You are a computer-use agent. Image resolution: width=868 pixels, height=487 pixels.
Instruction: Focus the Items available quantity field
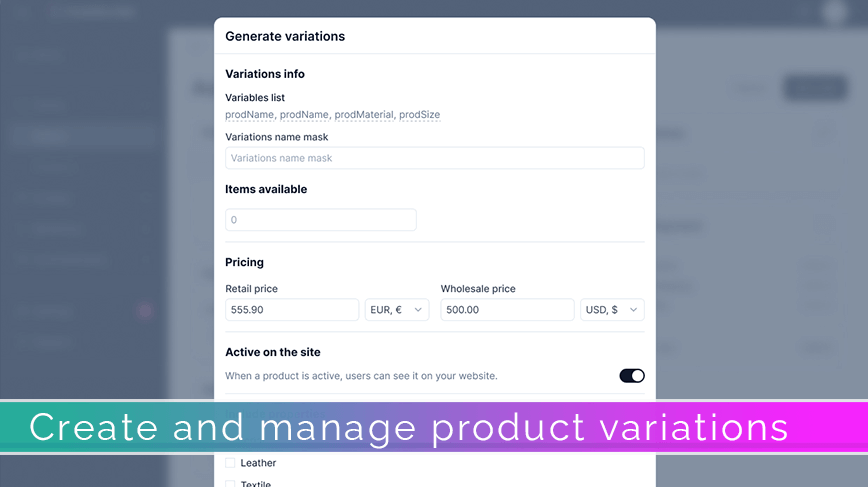(321, 220)
